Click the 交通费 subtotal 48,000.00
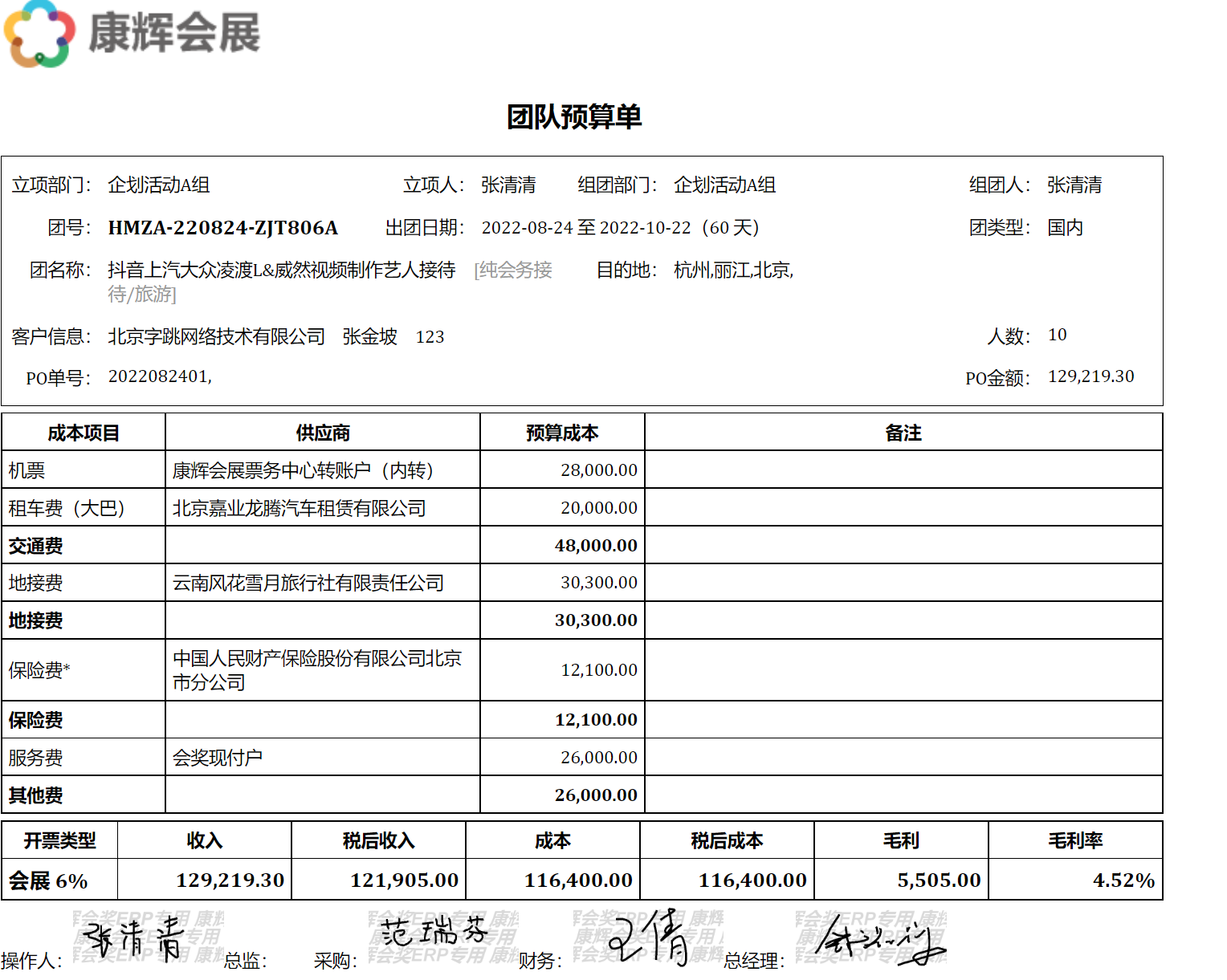 click(596, 546)
